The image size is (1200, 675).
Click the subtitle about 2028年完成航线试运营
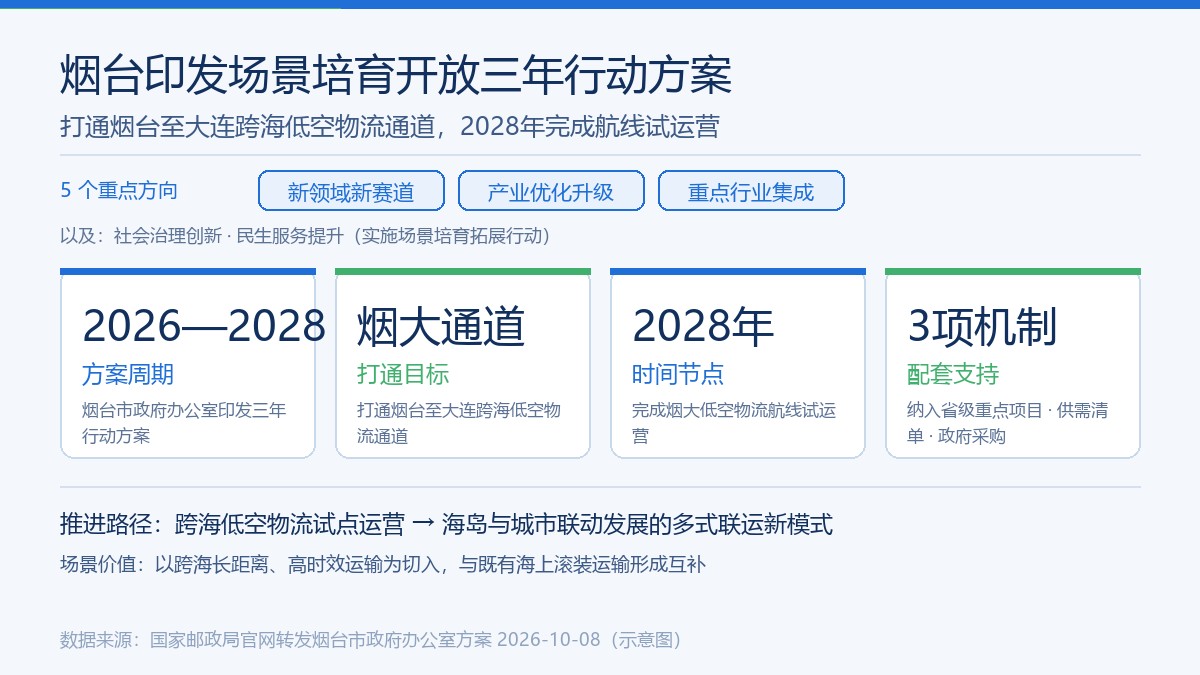390,127
